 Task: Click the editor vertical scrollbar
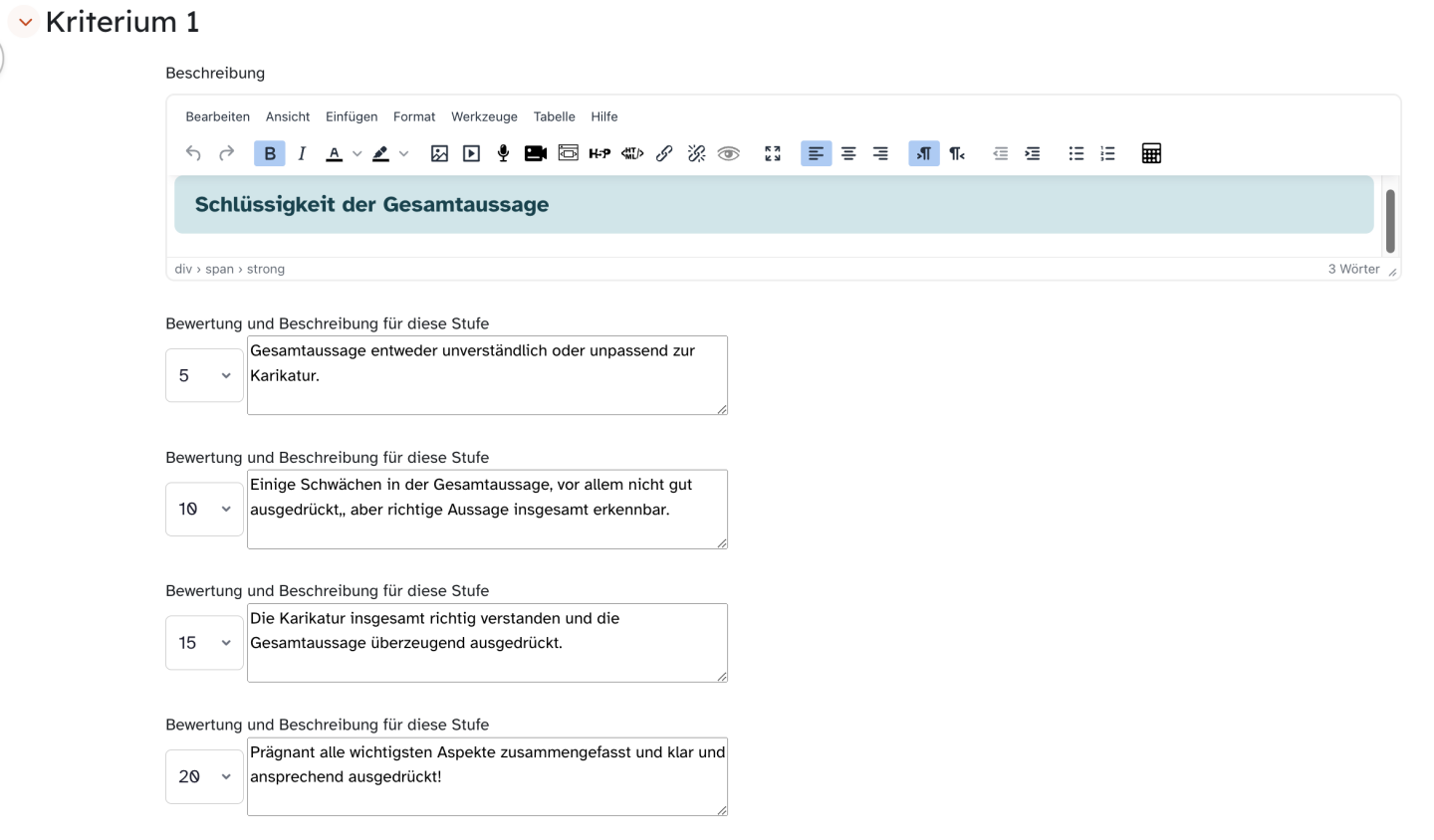(1390, 221)
